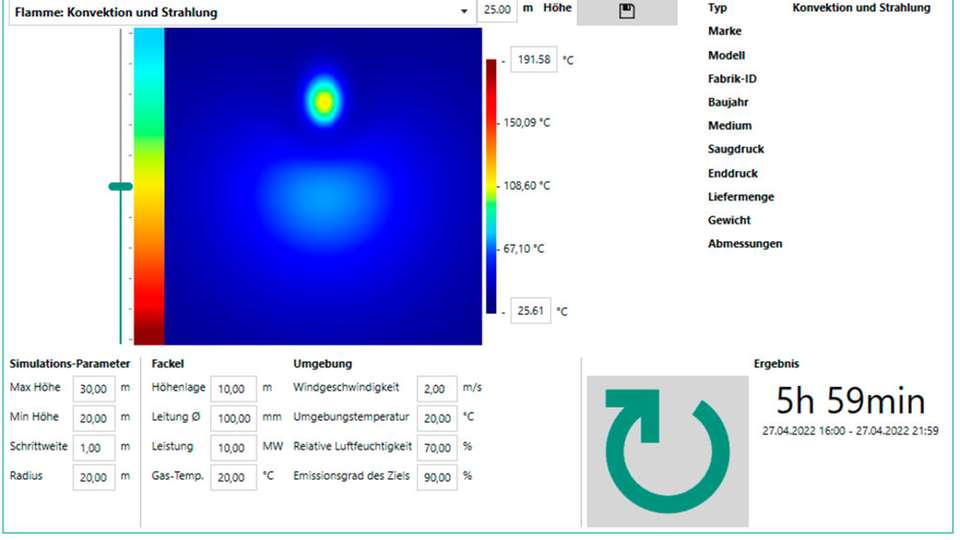The height and width of the screenshot is (540, 960).
Task: Click the green refresh simulation arrow
Action: 667,451
